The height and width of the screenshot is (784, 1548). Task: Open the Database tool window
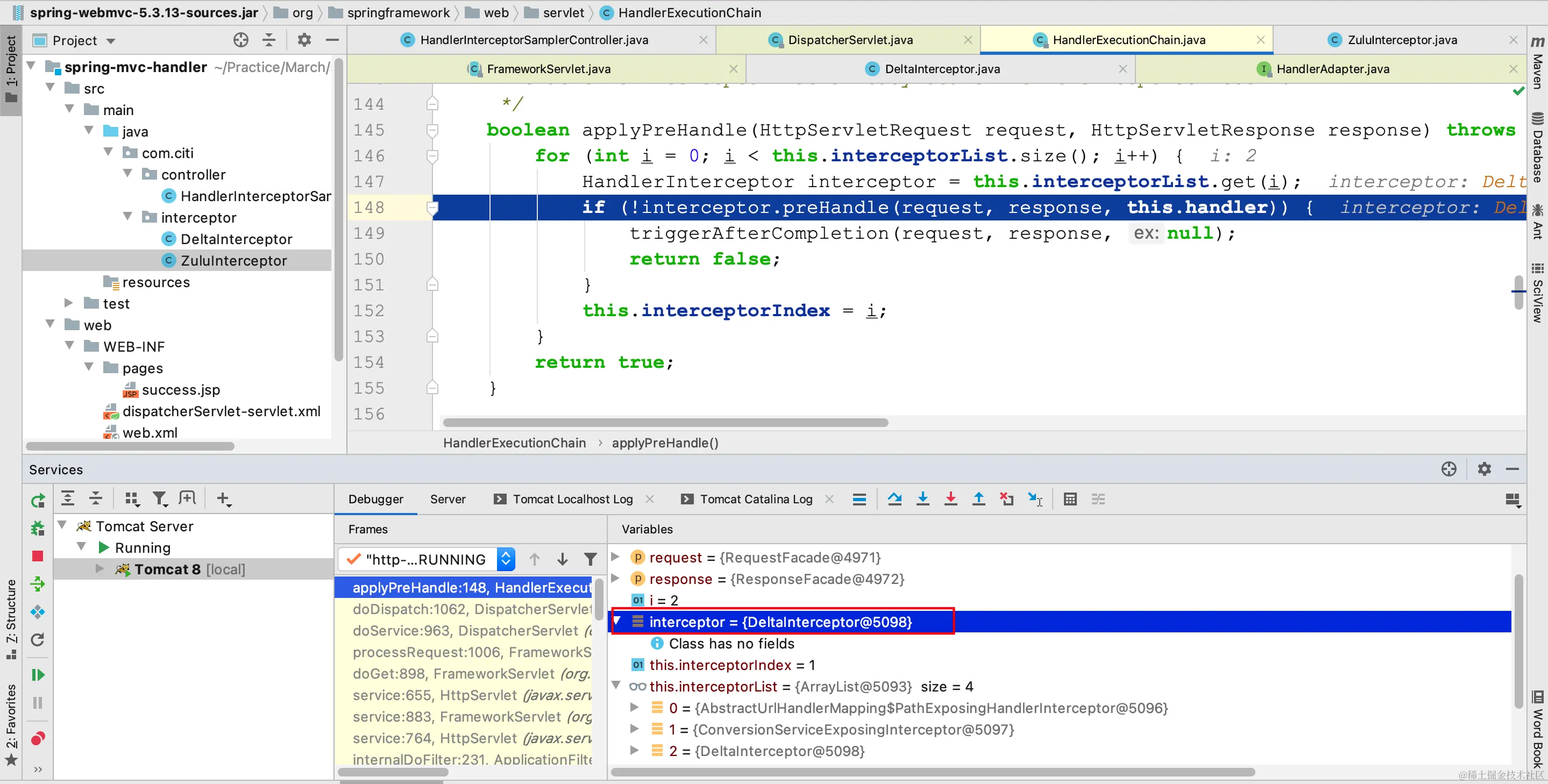click(x=1537, y=147)
